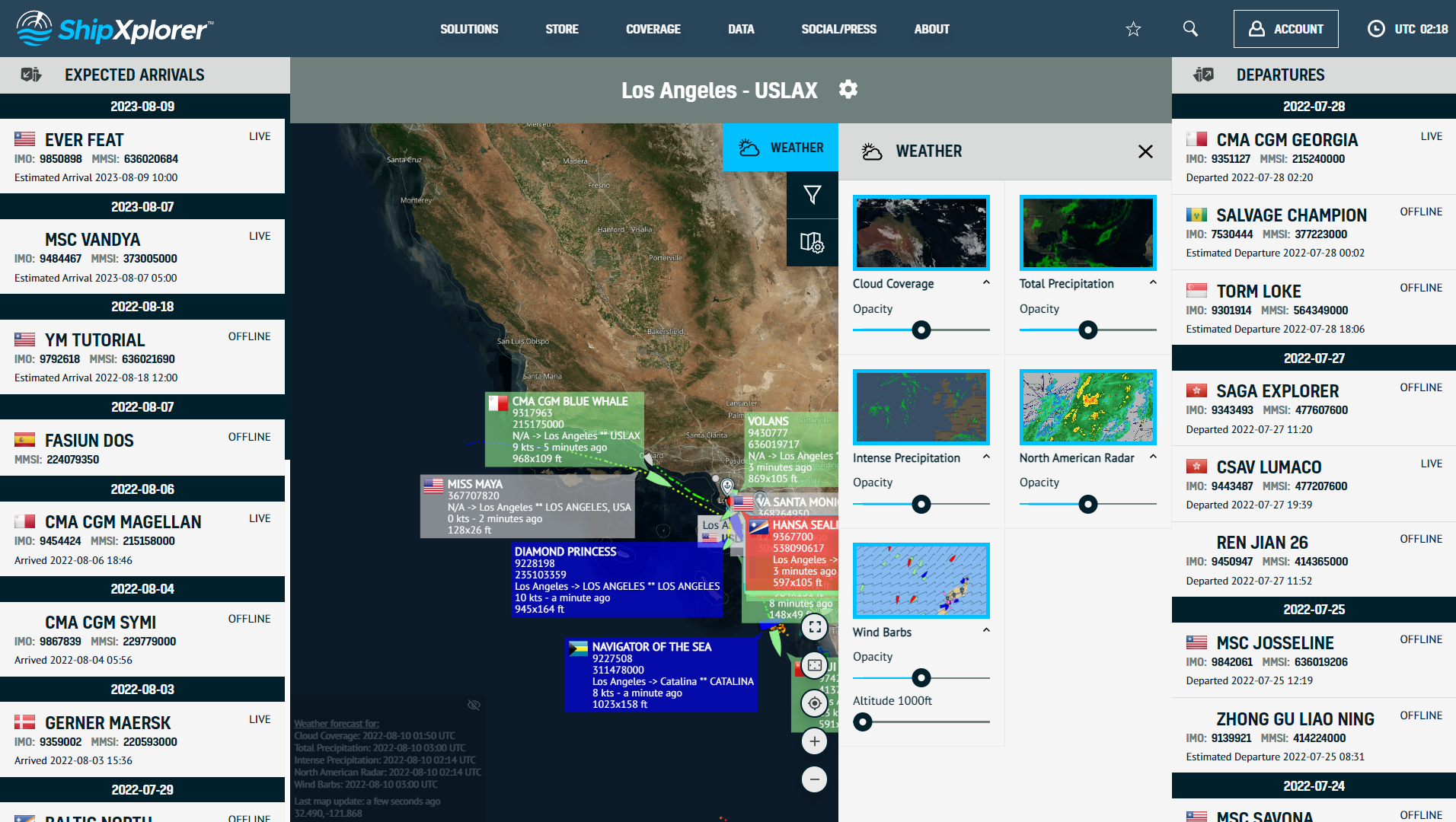Collapse Cloud Coverage options chevron
1456x822 pixels.
pyautogui.click(x=986, y=282)
